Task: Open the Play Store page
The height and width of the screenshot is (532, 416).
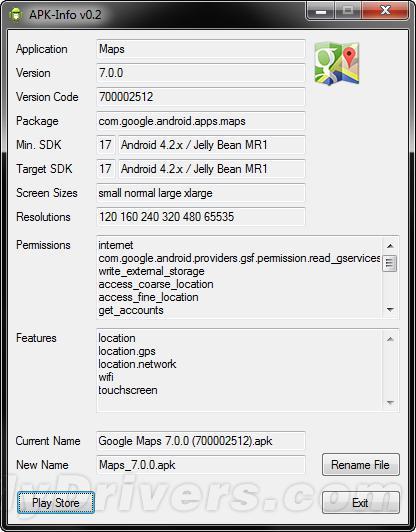Action: (x=56, y=502)
